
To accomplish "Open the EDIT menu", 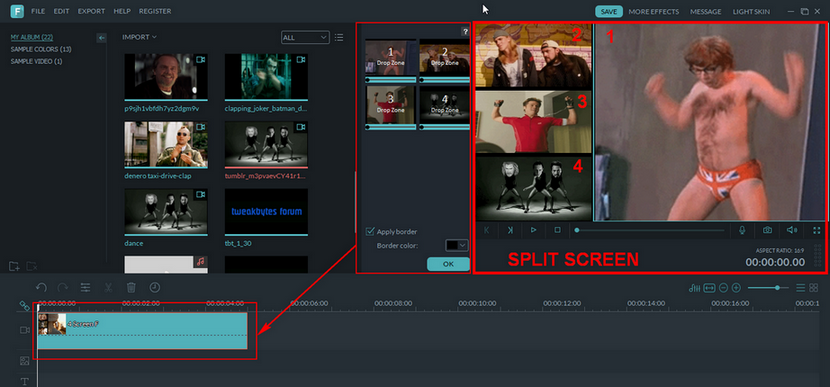I will tap(61, 11).
